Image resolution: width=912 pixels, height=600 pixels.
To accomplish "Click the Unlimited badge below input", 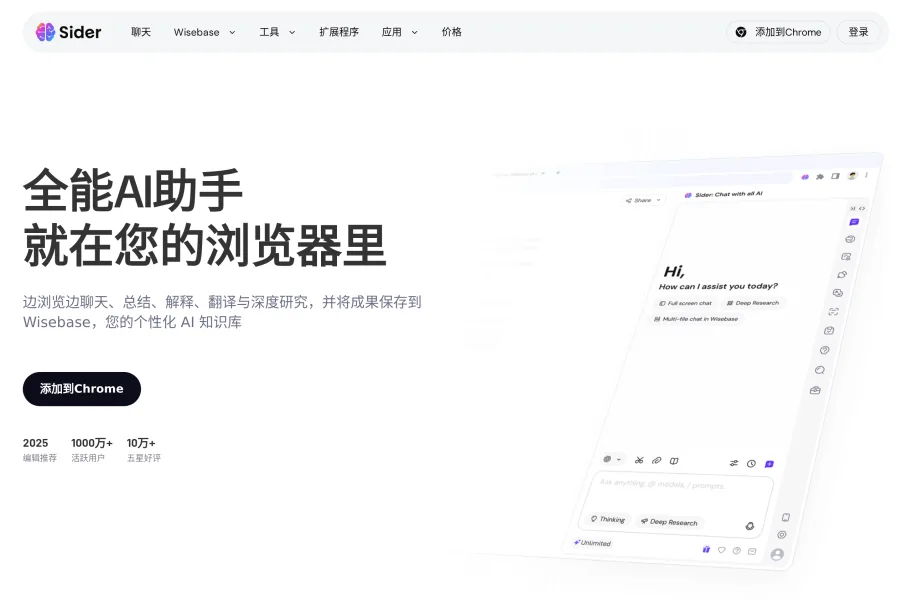I will [x=593, y=542].
